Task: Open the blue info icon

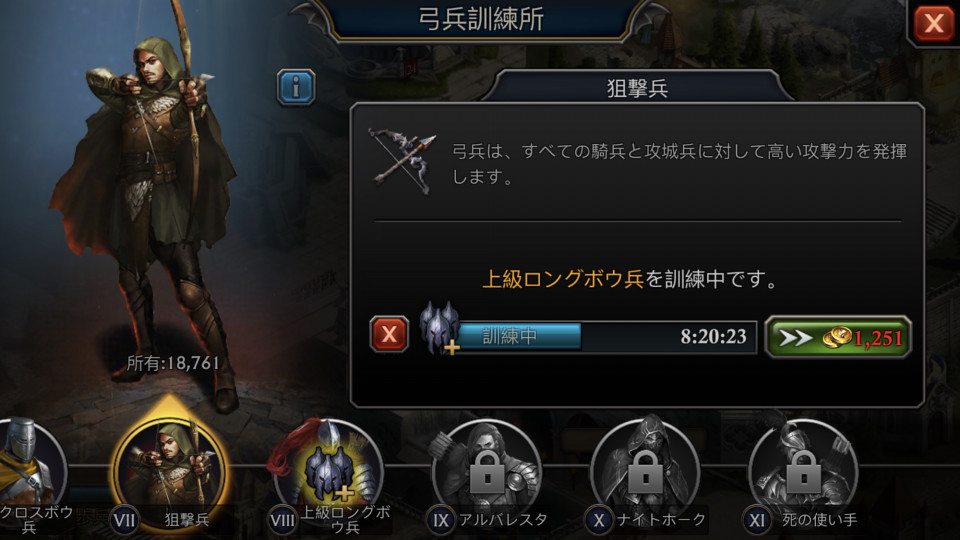Action: pos(296,87)
